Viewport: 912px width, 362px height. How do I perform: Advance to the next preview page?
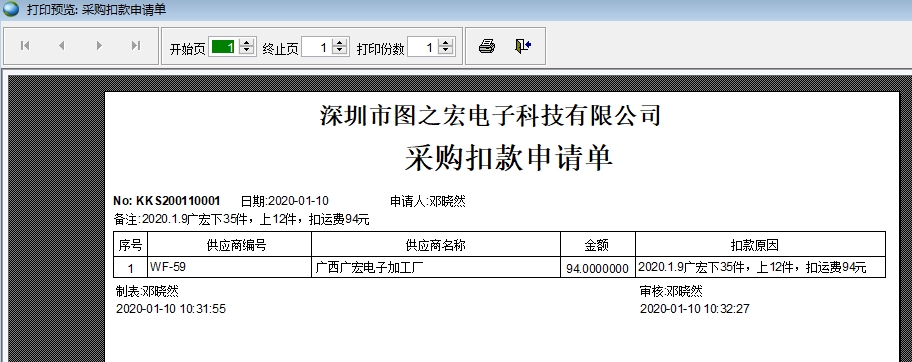[99, 45]
